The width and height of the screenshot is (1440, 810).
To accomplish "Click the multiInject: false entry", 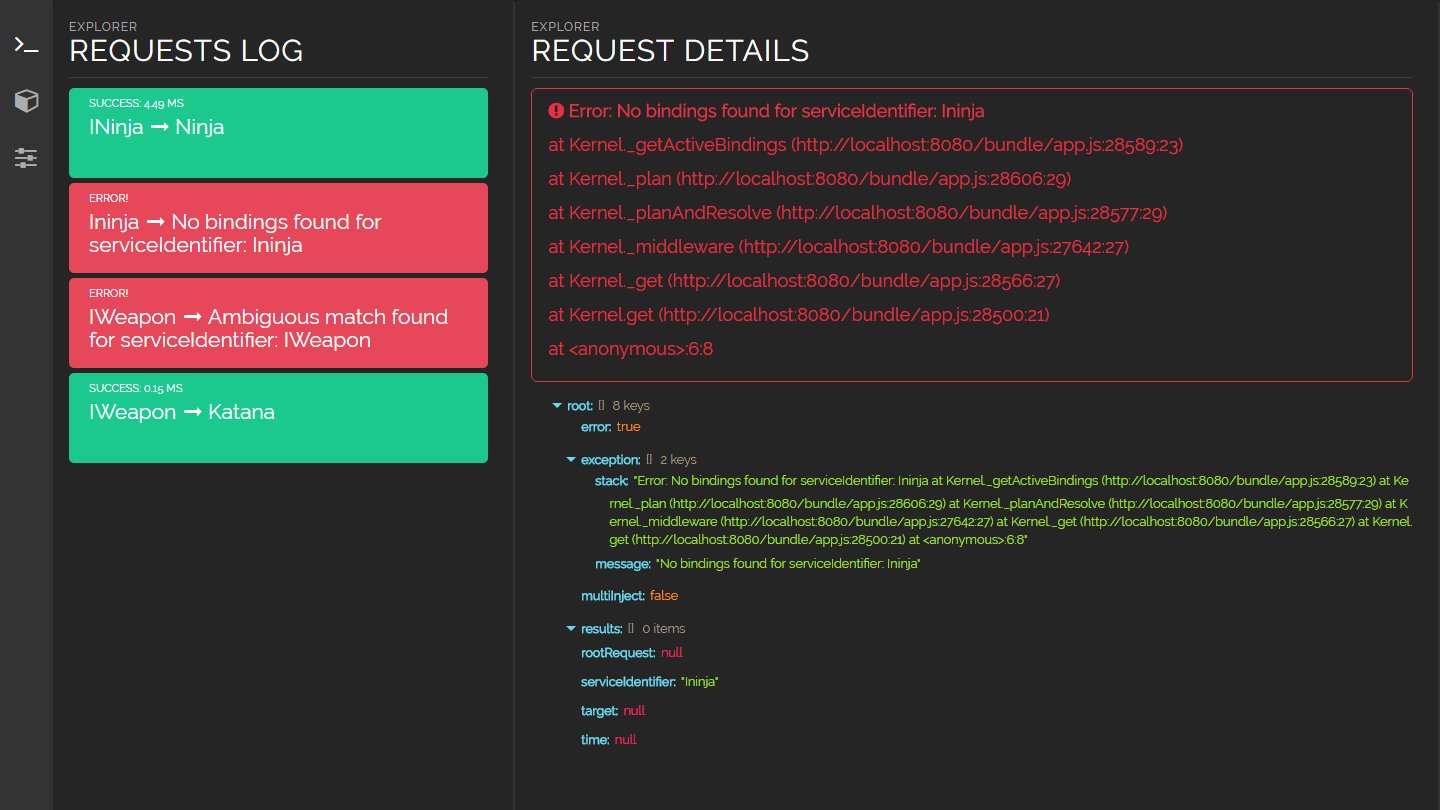I will [629, 596].
